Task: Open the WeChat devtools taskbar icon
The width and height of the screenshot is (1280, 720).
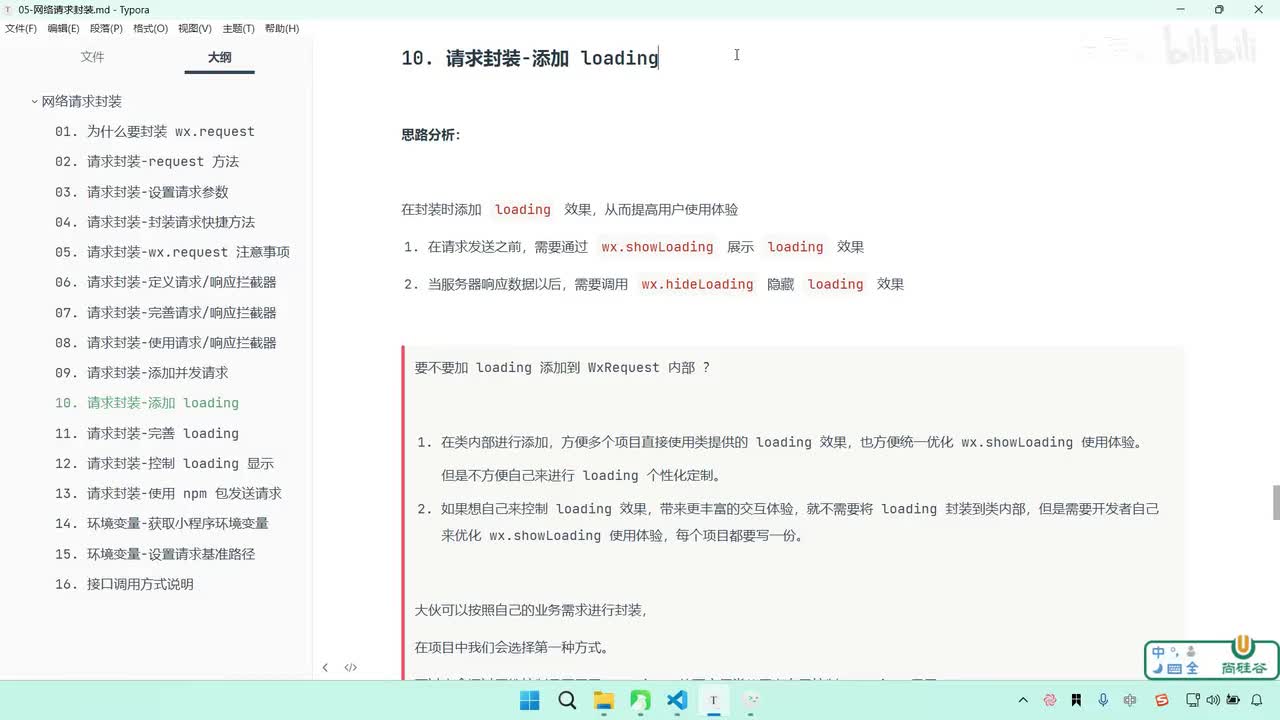Action: (x=750, y=700)
